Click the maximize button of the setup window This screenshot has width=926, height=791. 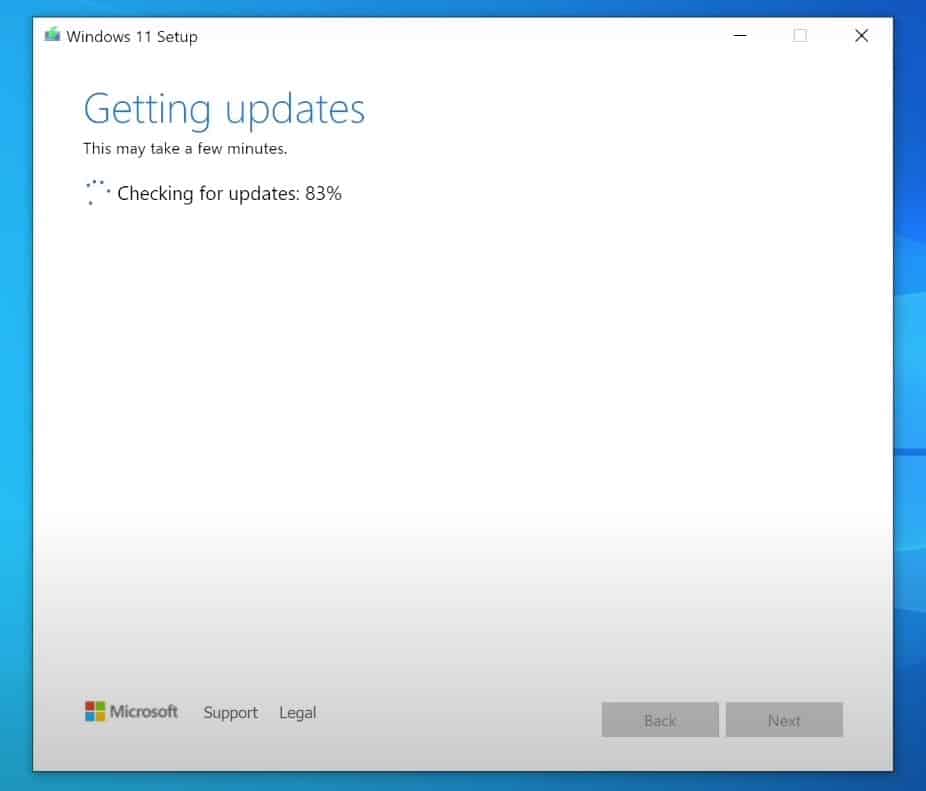tap(799, 34)
